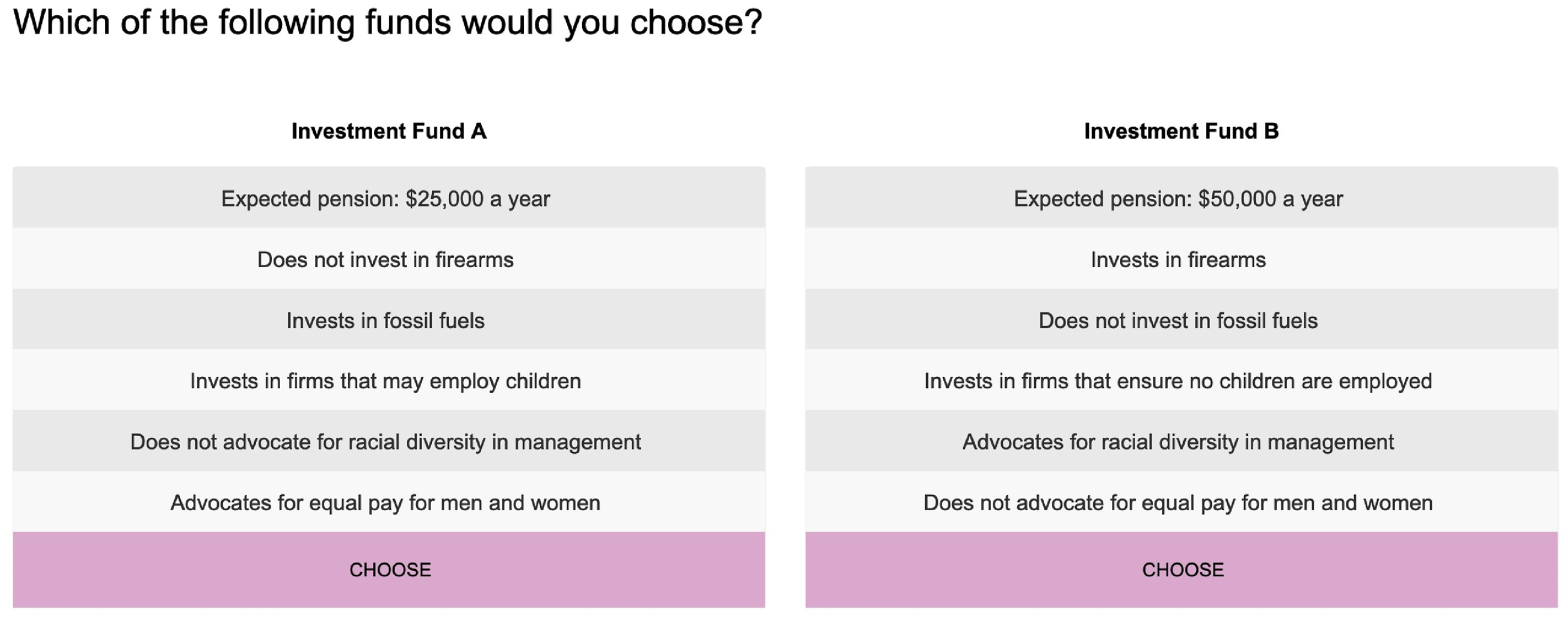Viewport: 1568px width, 618px height.
Task: Click the word 'firearms' in Fund A
Action: pyautogui.click(x=474, y=260)
